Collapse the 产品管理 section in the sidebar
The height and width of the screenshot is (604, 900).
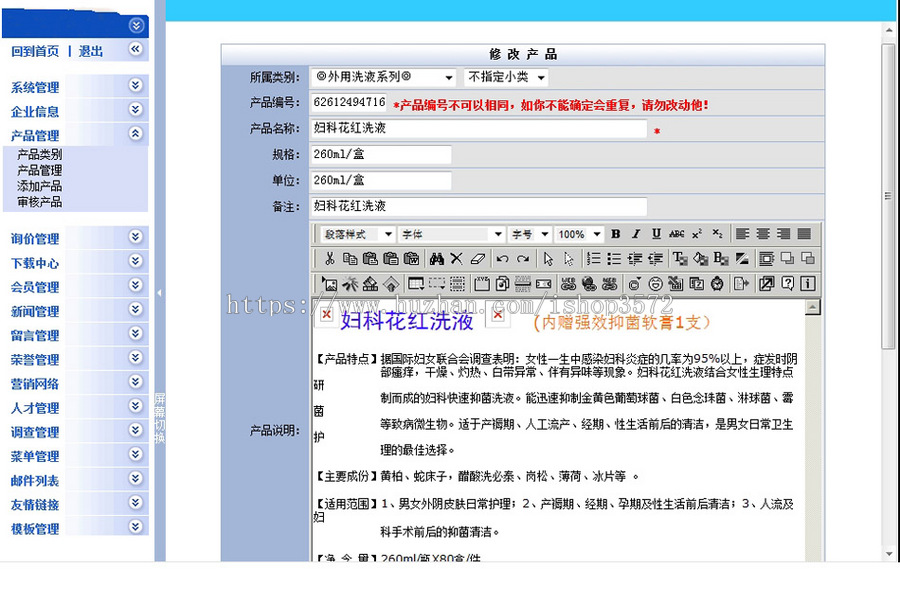[136, 133]
